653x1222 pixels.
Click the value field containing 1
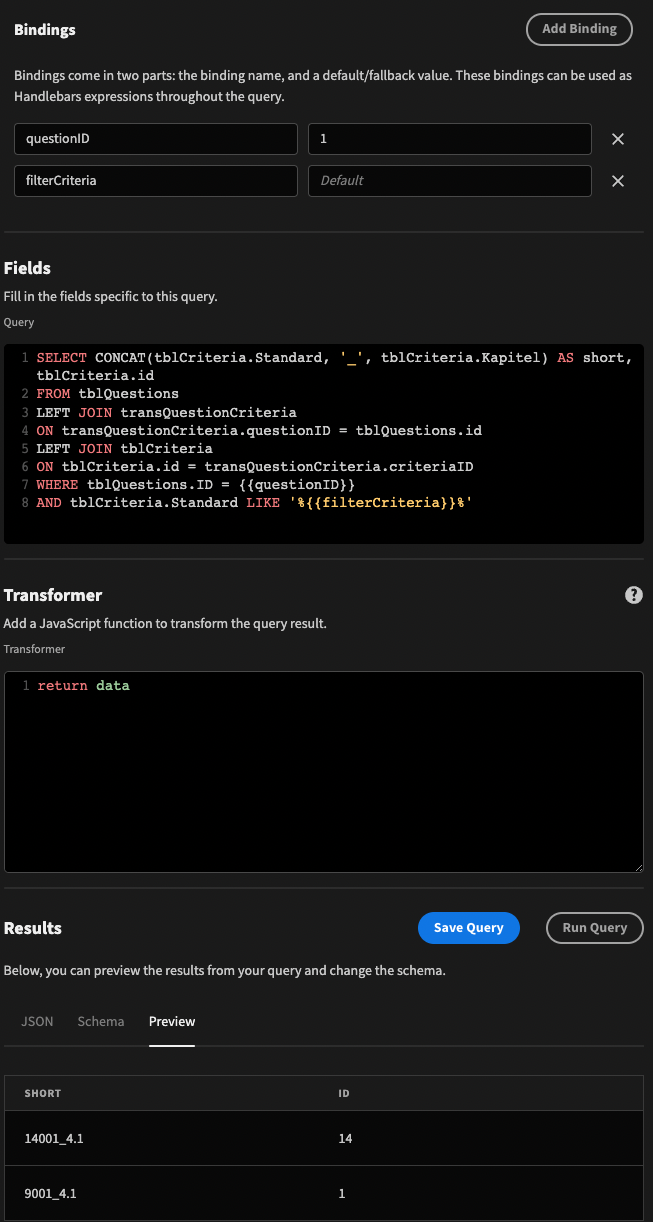(x=449, y=139)
